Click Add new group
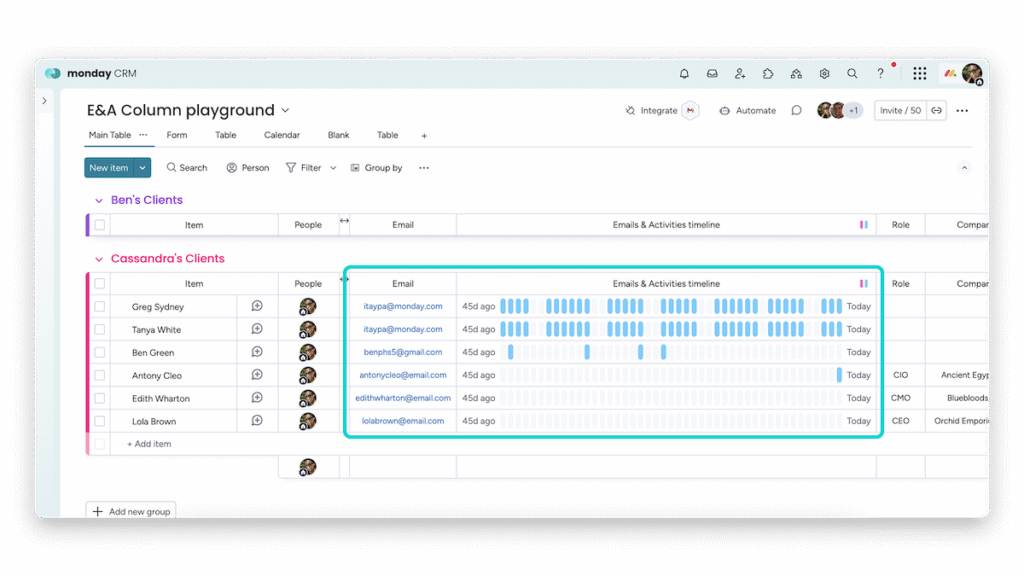The width and height of the screenshot is (1024, 576). (x=131, y=511)
